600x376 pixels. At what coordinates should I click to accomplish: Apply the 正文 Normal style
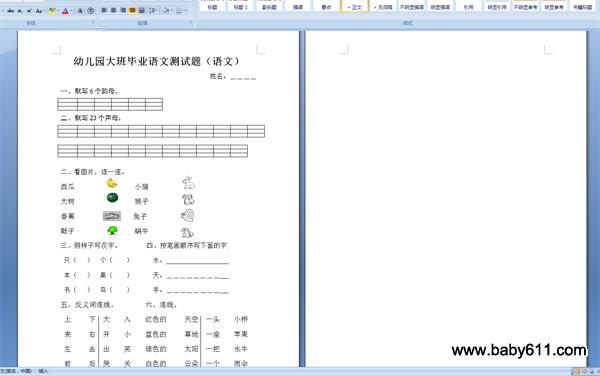[354, 7]
